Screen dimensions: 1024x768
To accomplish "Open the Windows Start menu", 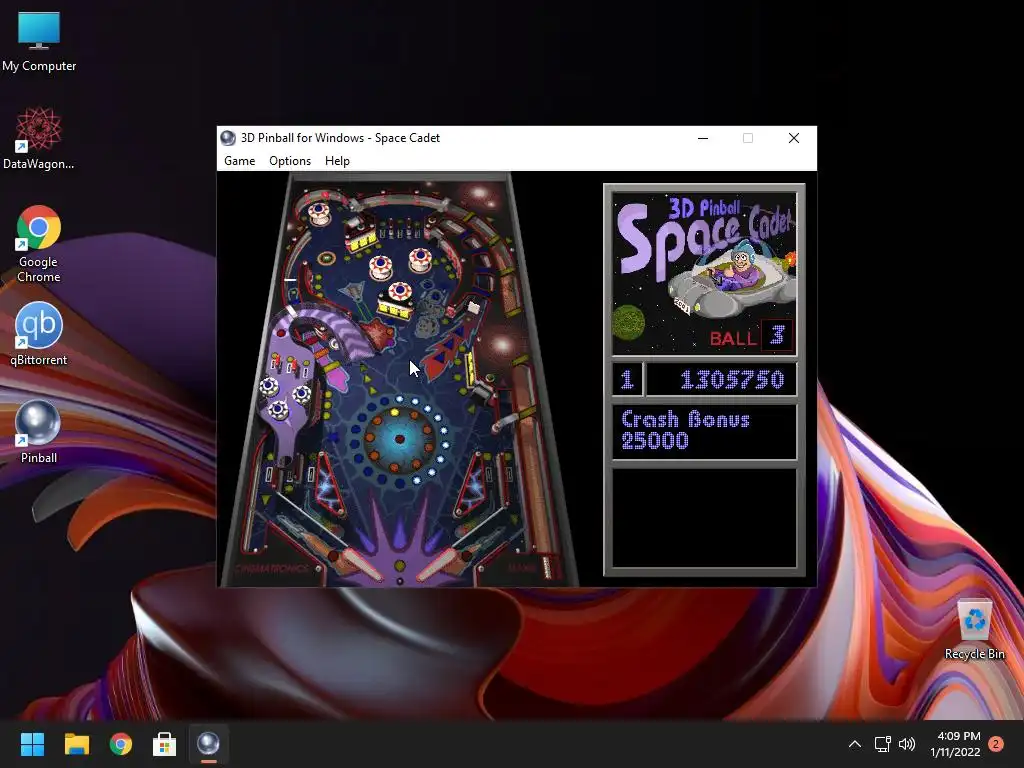I will tap(32, 744).
